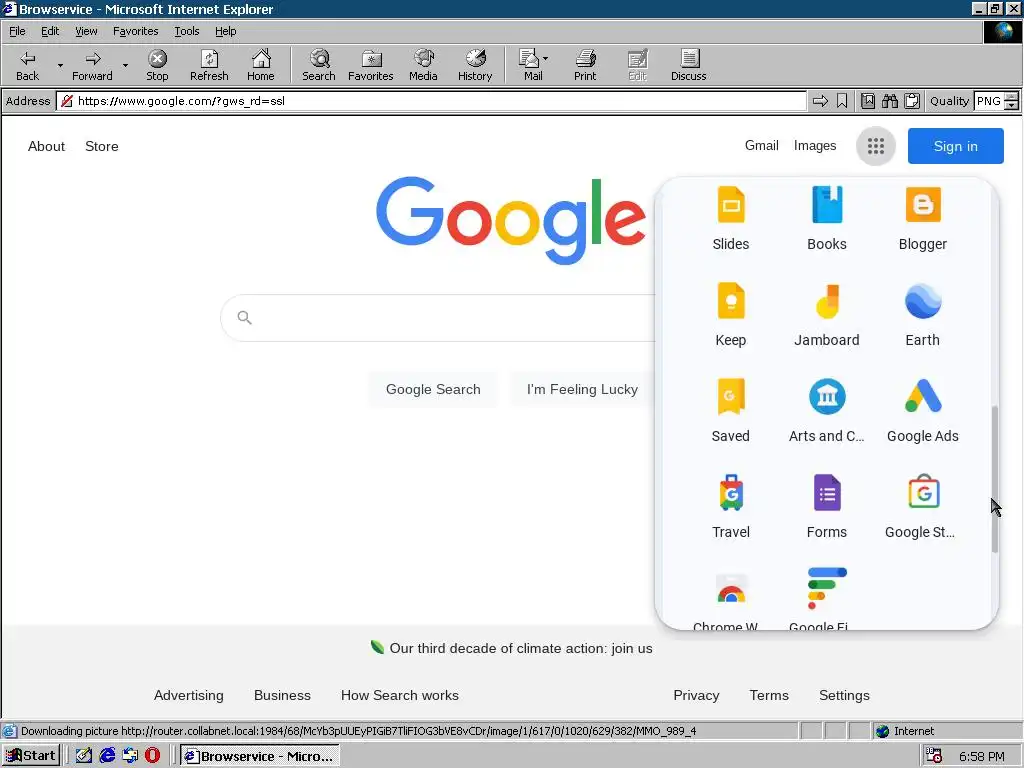Image resolution: width=1024 pixels, height=768 pixels.
Task: Click the address bar URL field
Action: coord(431,101)
